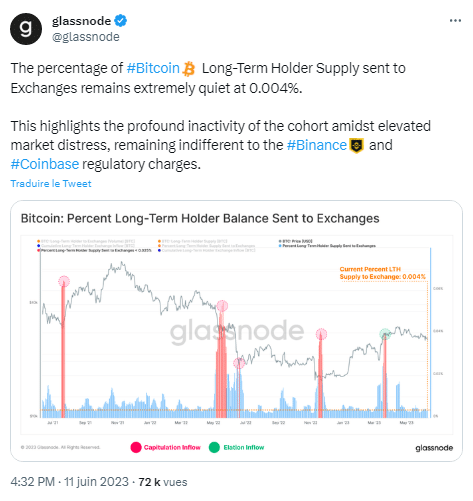Open the #Binance hashtag link
The image size is (473, 501).
(317, 145)
